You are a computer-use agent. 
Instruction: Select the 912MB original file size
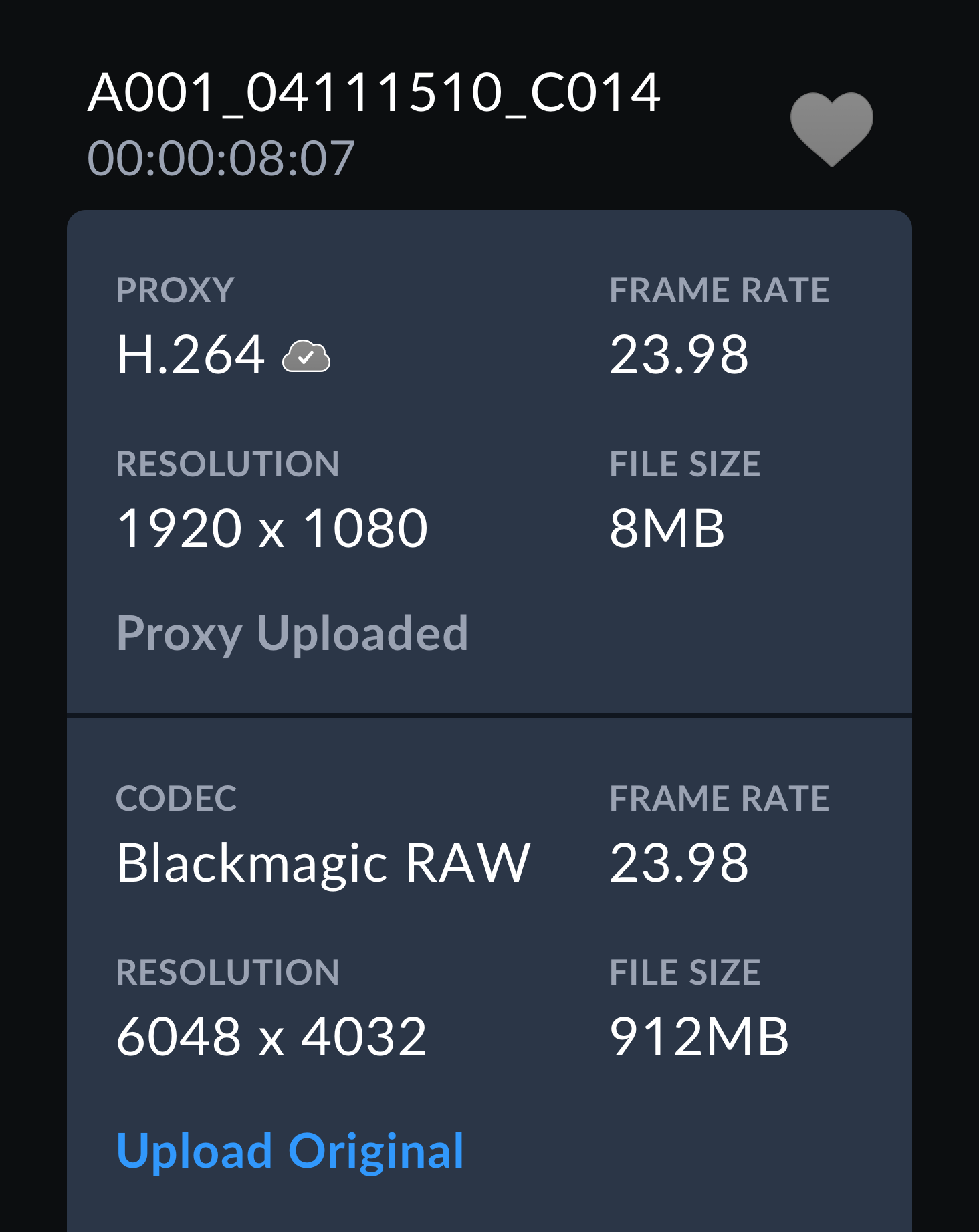click(699, 1037)
